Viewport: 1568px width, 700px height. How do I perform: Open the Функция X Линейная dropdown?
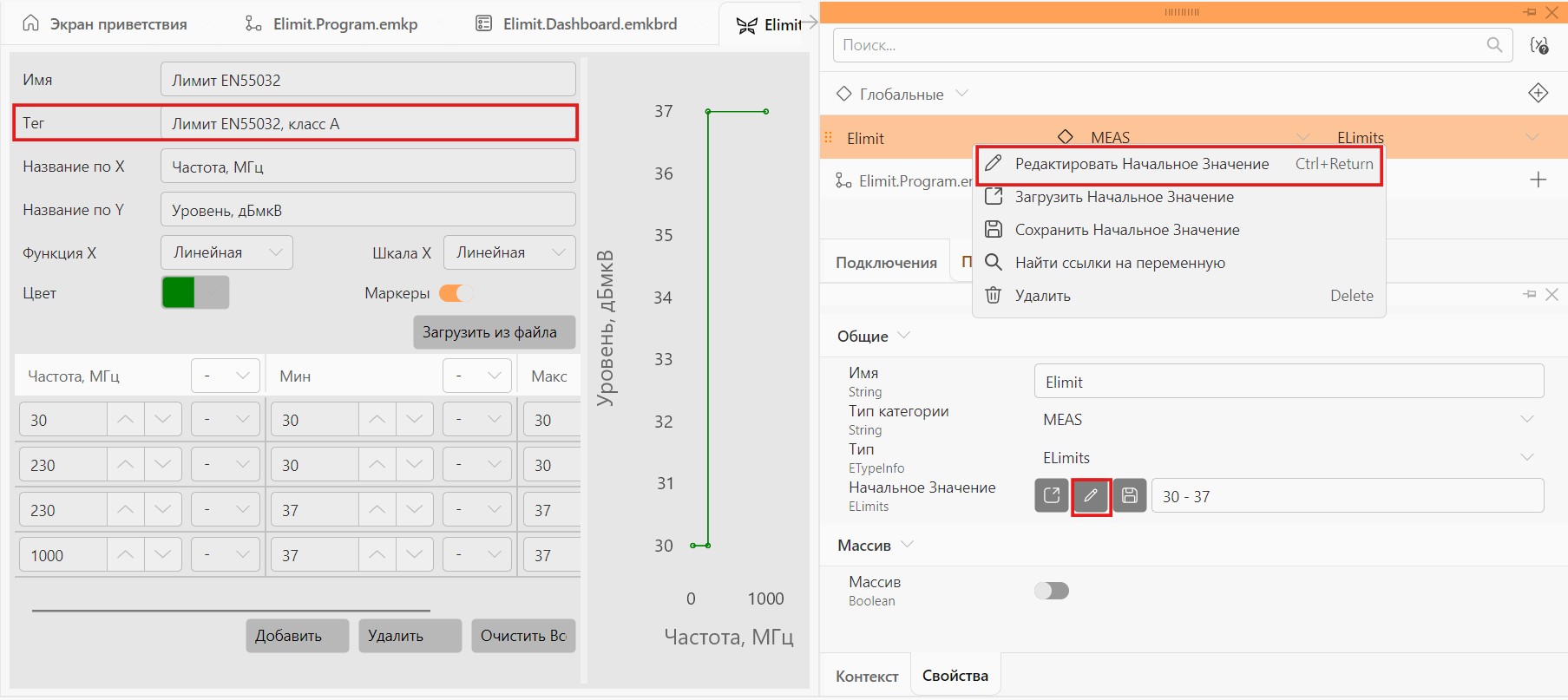tap(227, 252)
